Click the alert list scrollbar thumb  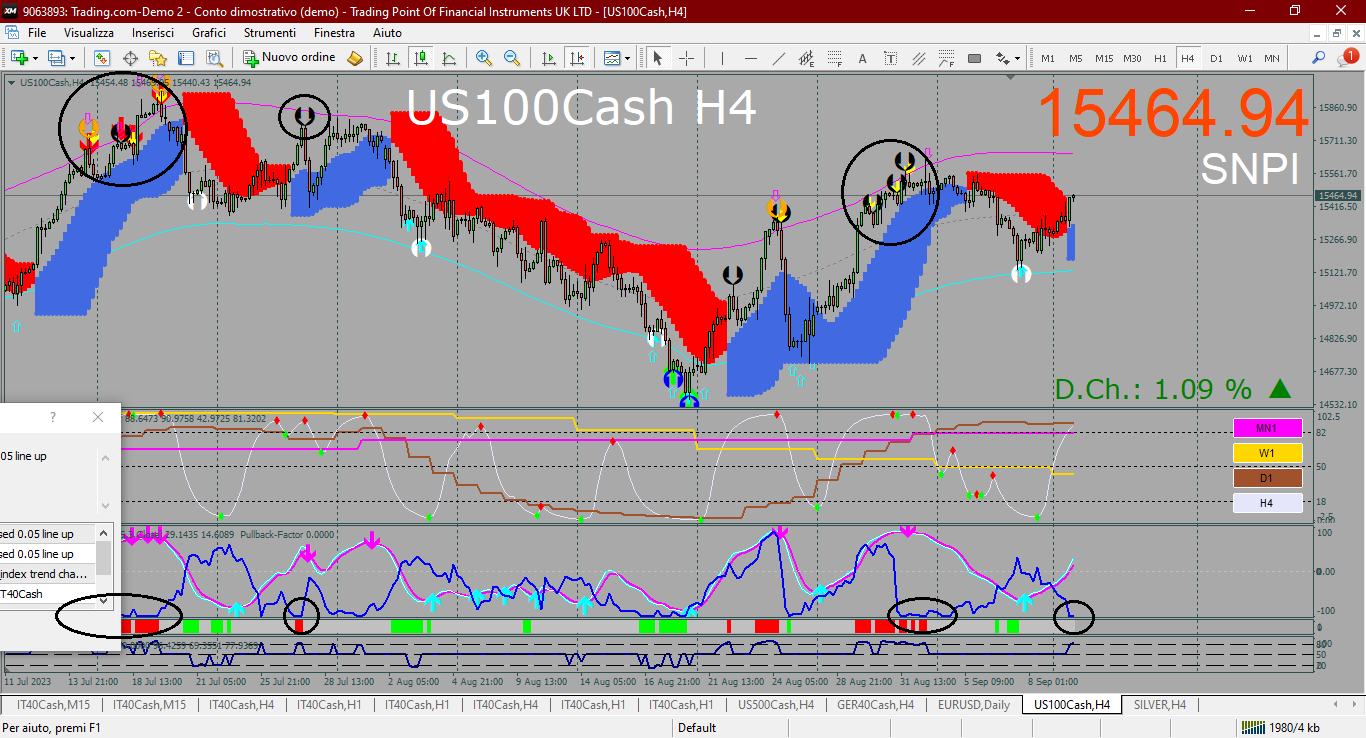point(104,558)
